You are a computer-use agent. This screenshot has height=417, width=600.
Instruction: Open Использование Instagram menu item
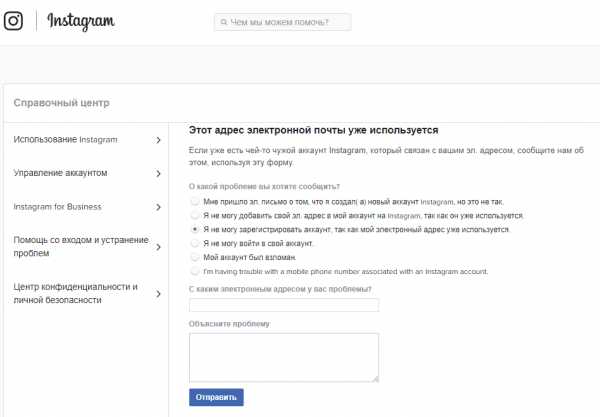[x=65, y=140]
